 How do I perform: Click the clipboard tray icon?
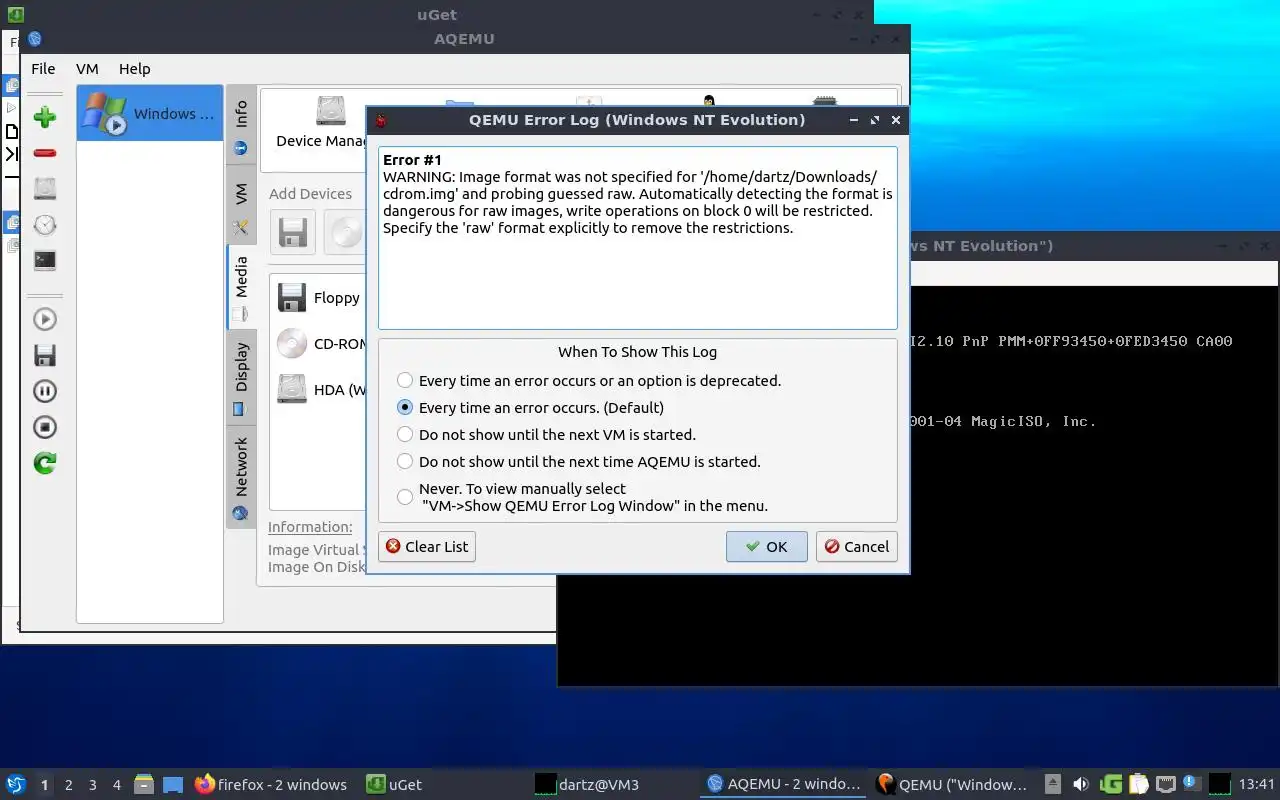1138,784
